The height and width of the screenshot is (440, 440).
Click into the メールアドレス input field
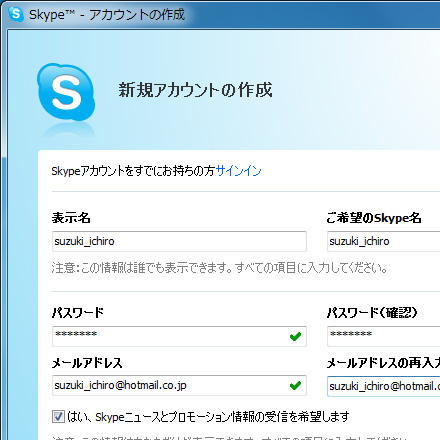[x=179, y=386]
